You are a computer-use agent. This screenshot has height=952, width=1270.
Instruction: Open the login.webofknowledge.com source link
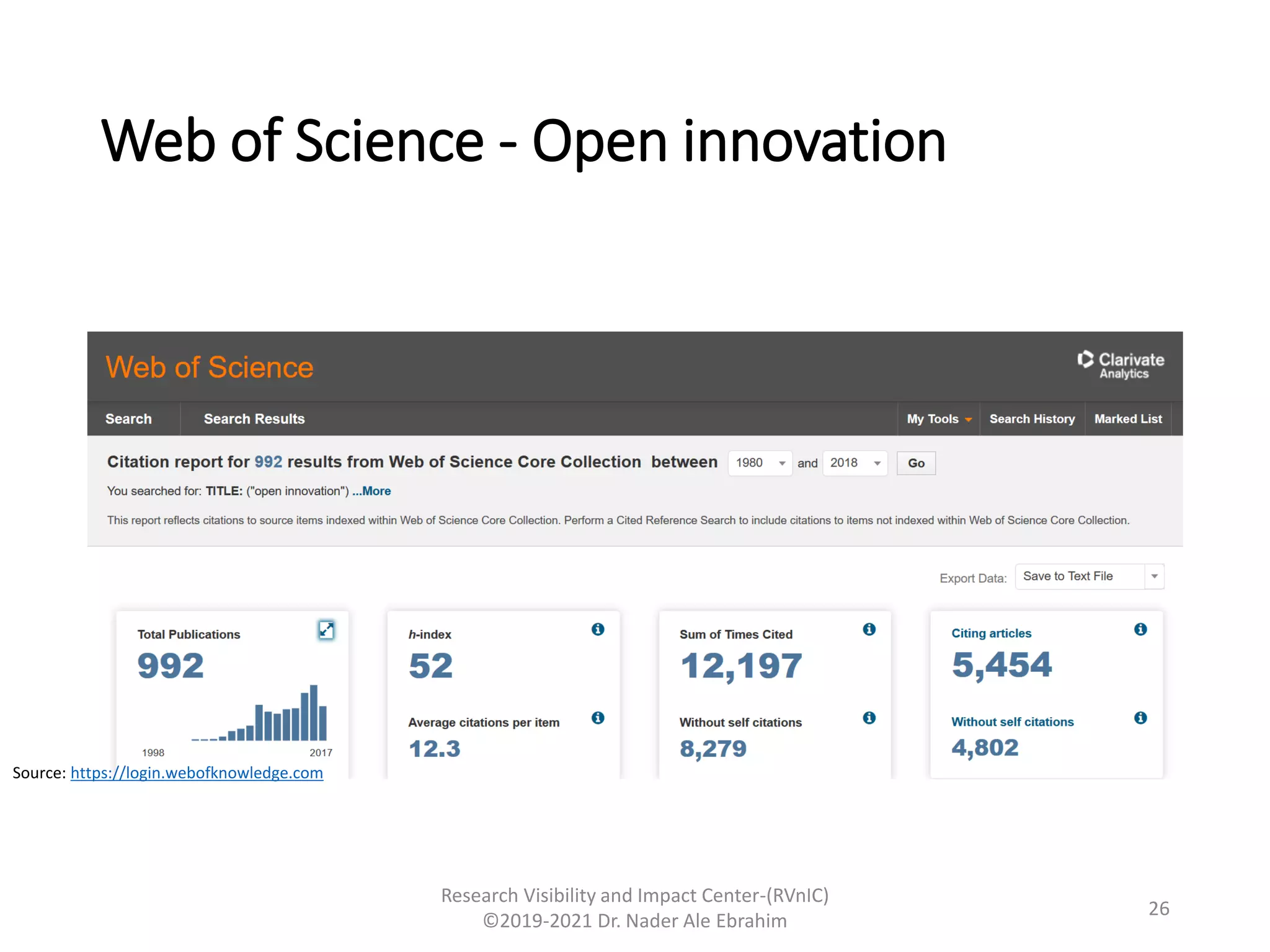tap(197, 773)
